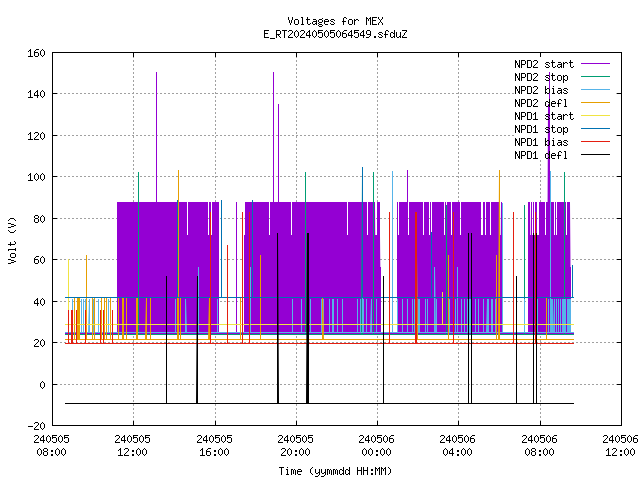Click the y-axis tick value 20
The image size is (640, 480).
(x=39, y=343)
